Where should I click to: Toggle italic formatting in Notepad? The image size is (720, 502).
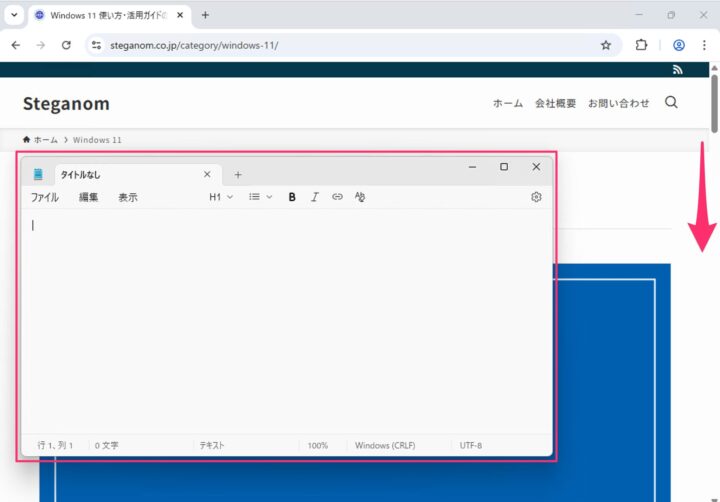point(315,197)
